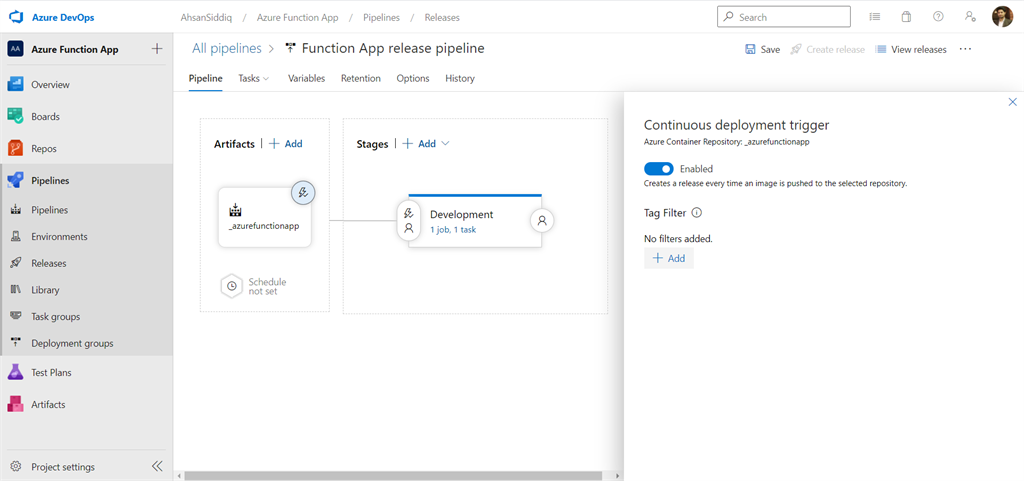1024x481 pixels.
Task: Switch to the Options tab
Action: point(413,78)
